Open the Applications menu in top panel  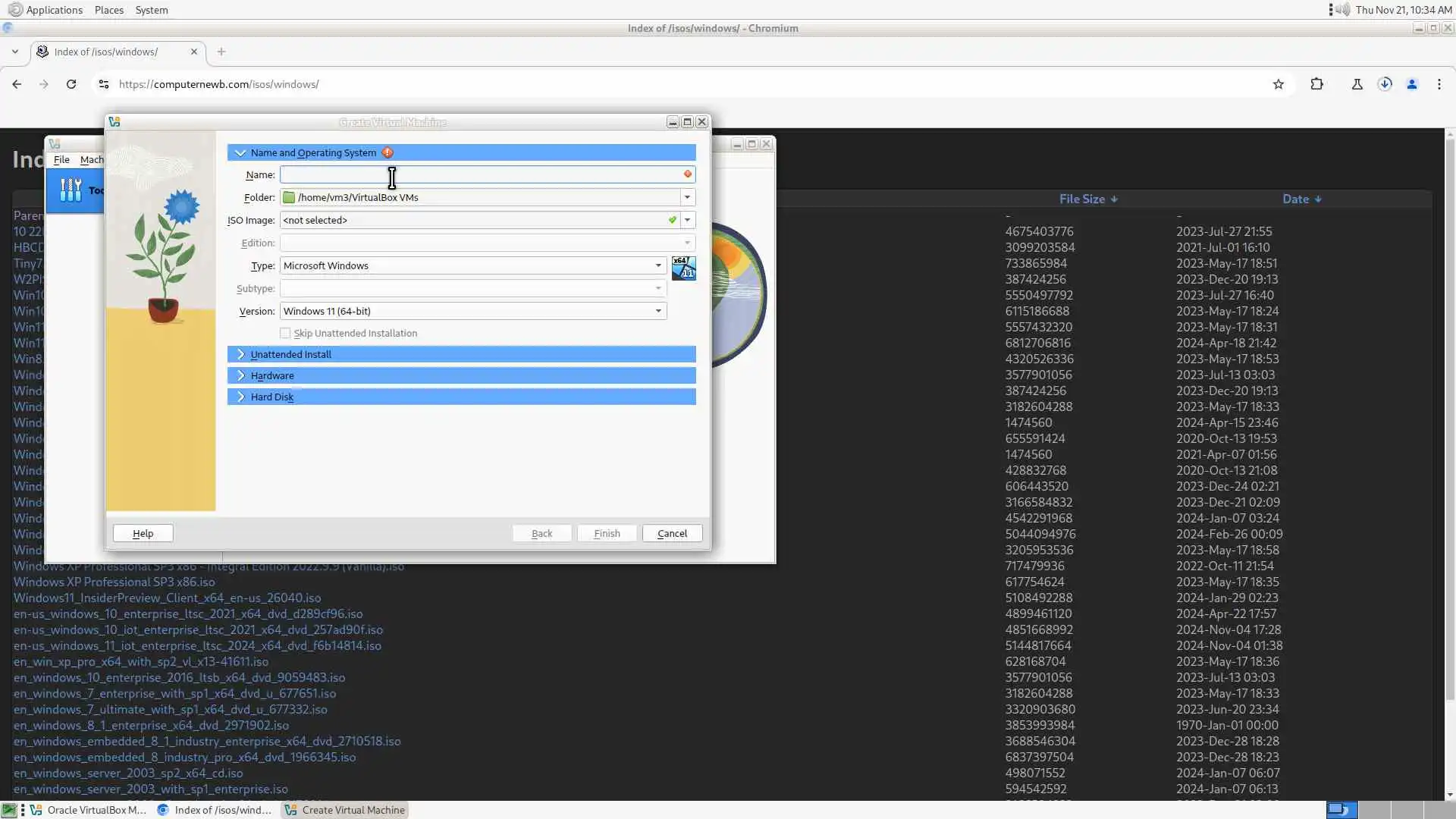(53, 10)
